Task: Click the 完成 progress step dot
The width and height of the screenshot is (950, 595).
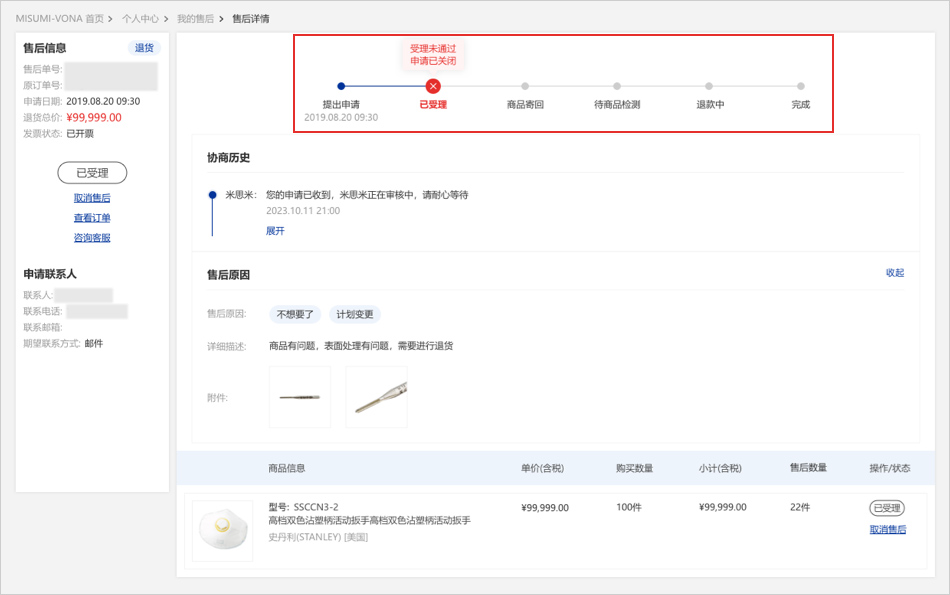Action: pyautogui.click(x=801, y=86)
